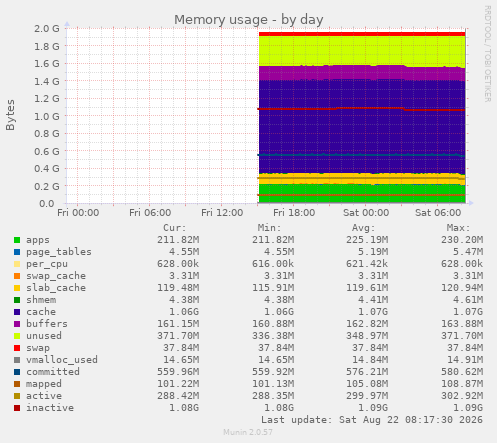Click the active min value 288.35M

click(x=273, y=396)
